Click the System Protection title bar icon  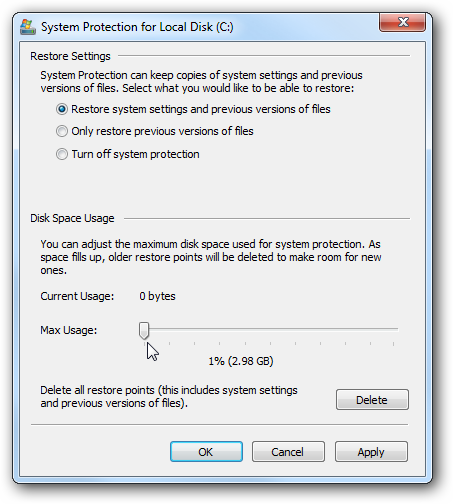coord(28,27)
